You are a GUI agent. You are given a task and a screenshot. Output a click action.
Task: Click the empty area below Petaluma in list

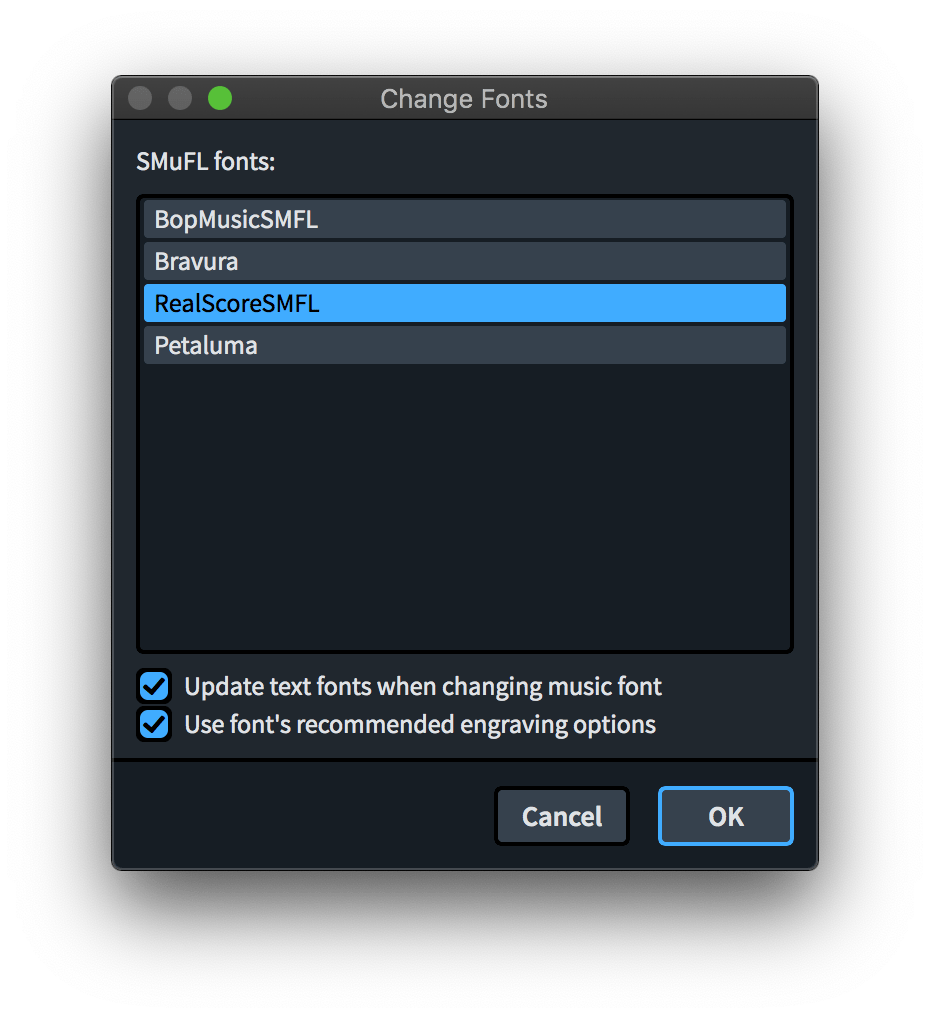[x=464, y=506]
